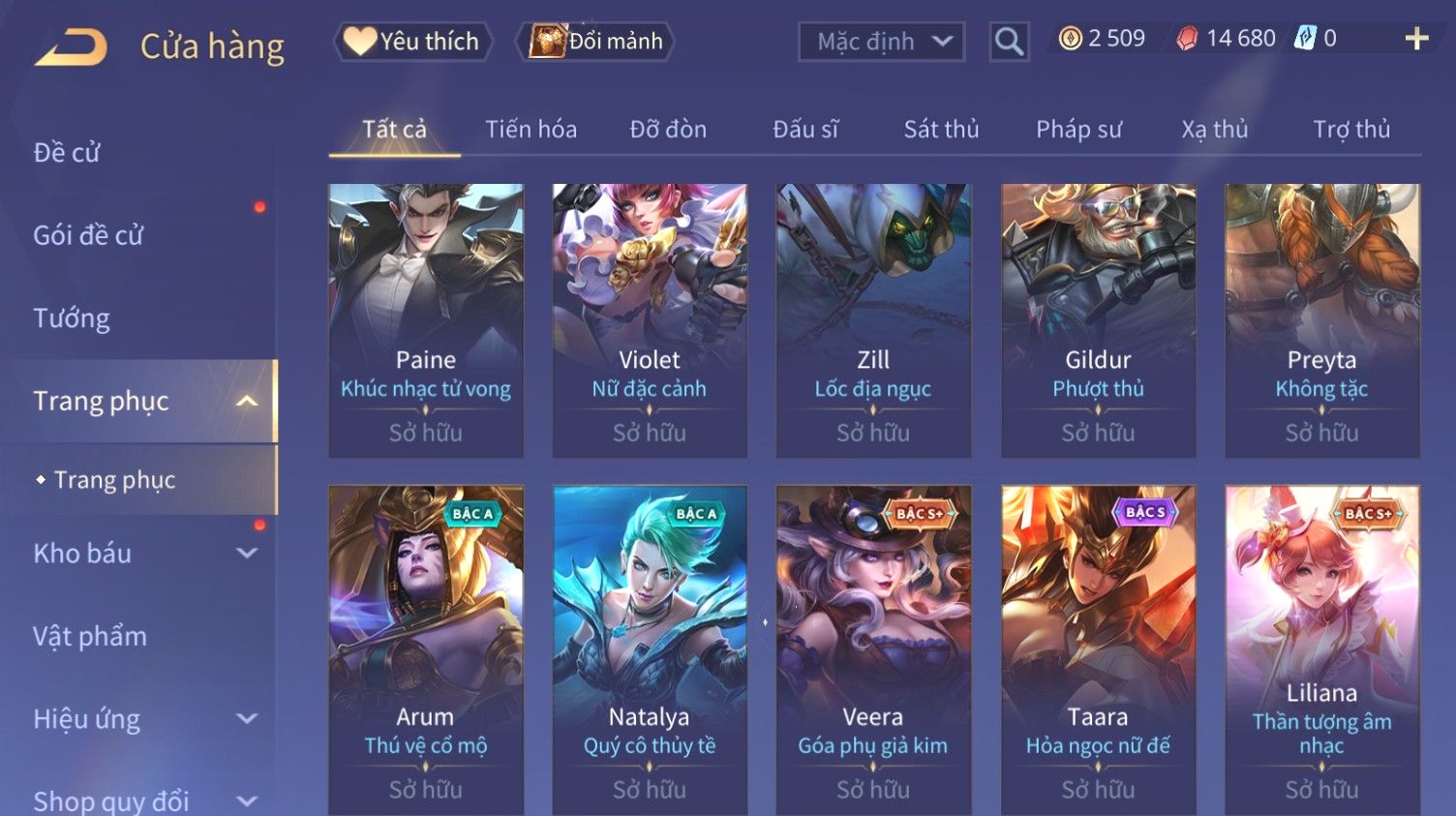Collapse the Trang phục sidebar section

click(247, 401)
